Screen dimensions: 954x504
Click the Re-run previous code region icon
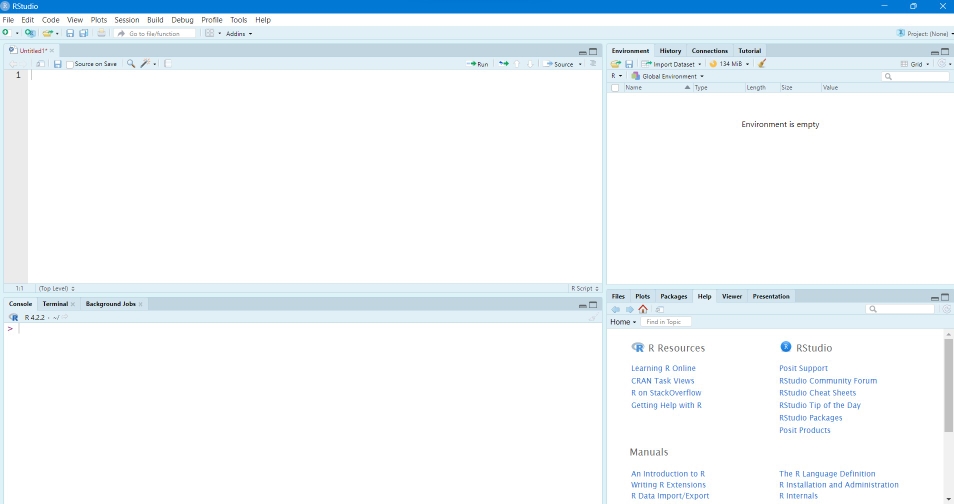[x=504, y=64]
